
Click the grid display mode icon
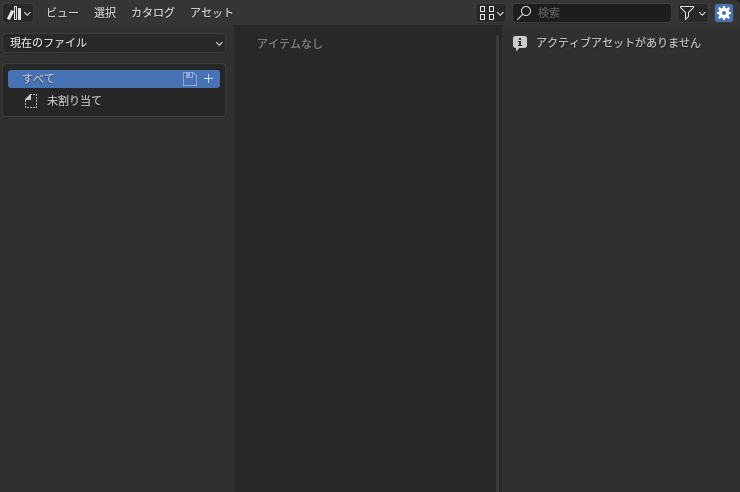pos(486,13)
